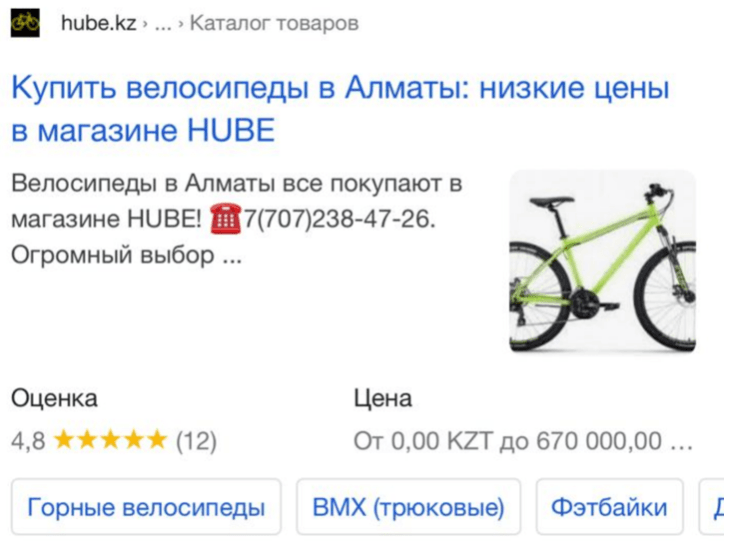Select the BMX (трюковые) chip
The image size is (756, 542).
click(x=408, y=507)
